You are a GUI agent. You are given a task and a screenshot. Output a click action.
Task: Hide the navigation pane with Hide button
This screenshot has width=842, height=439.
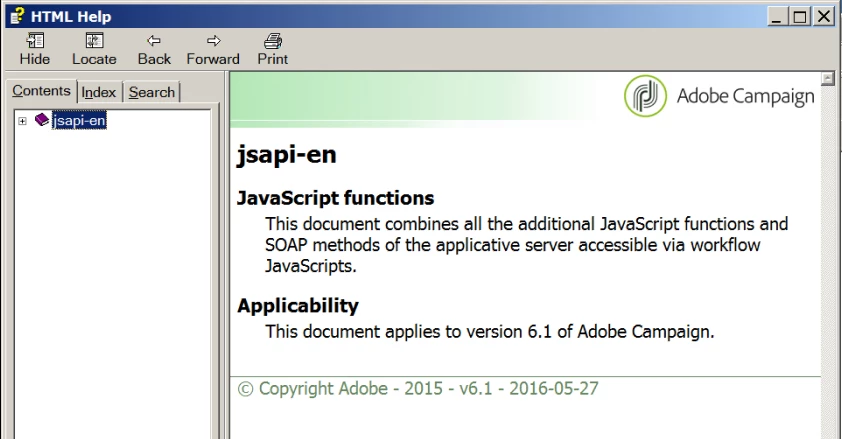35,49
